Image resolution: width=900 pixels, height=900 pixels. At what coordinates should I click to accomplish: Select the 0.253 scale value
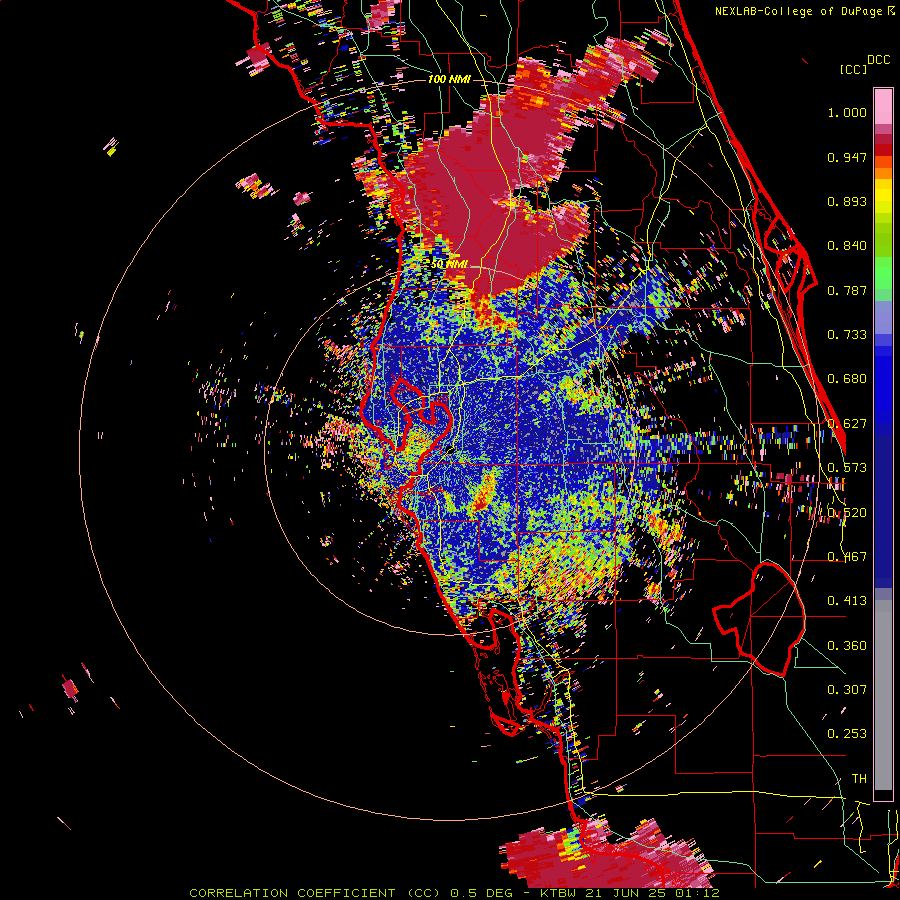[x=847, y=734]
